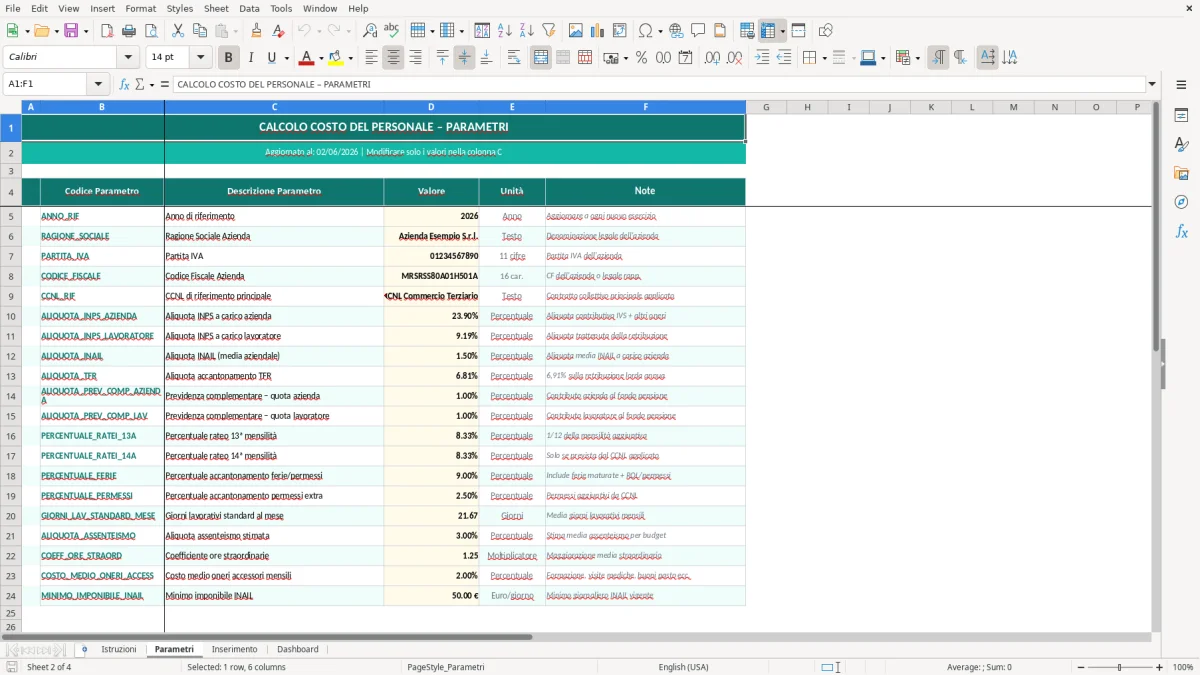The height and width of the screenshot is (675, 1200).
Task: Click the Zoom in plus button
Action: coord(1160,667)
